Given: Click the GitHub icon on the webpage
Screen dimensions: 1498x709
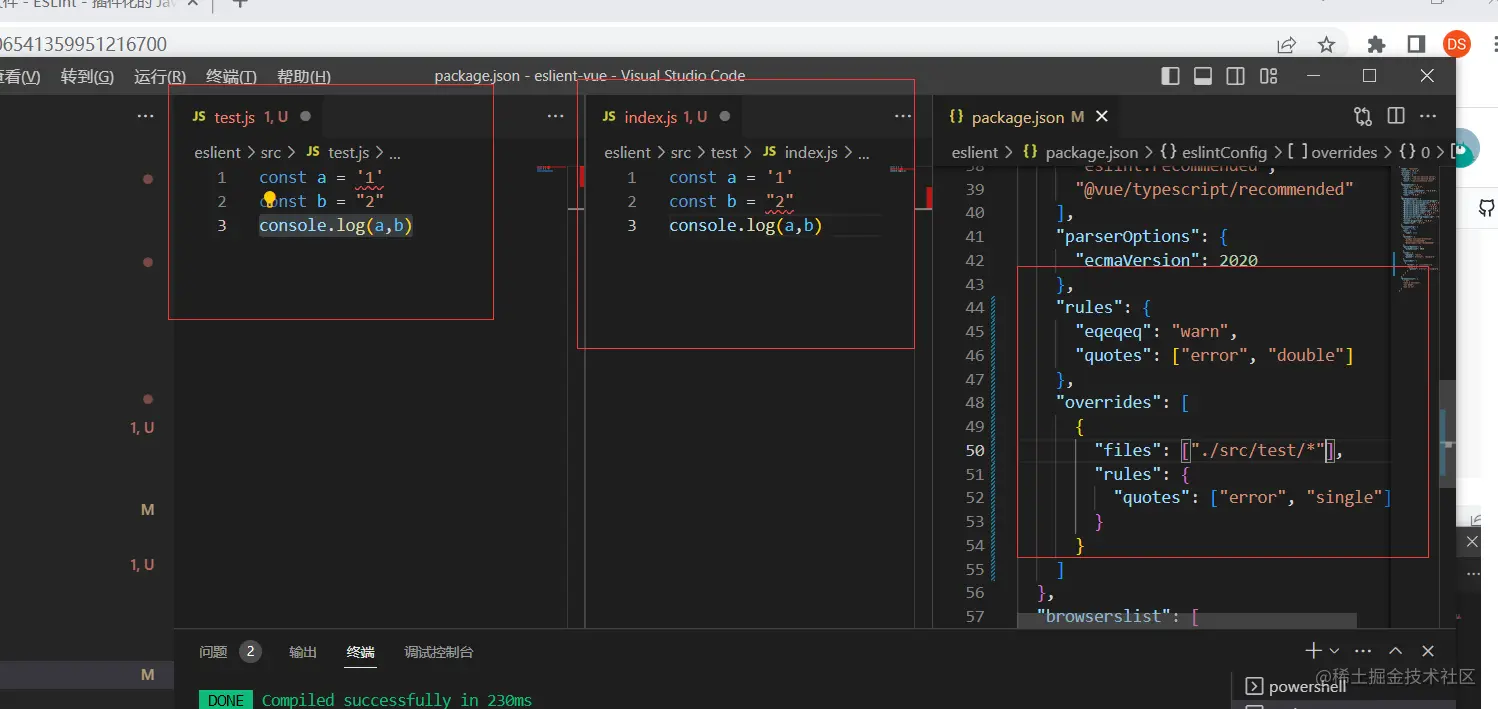Looking at the screenshot, I should click(x=1487, y=208).
